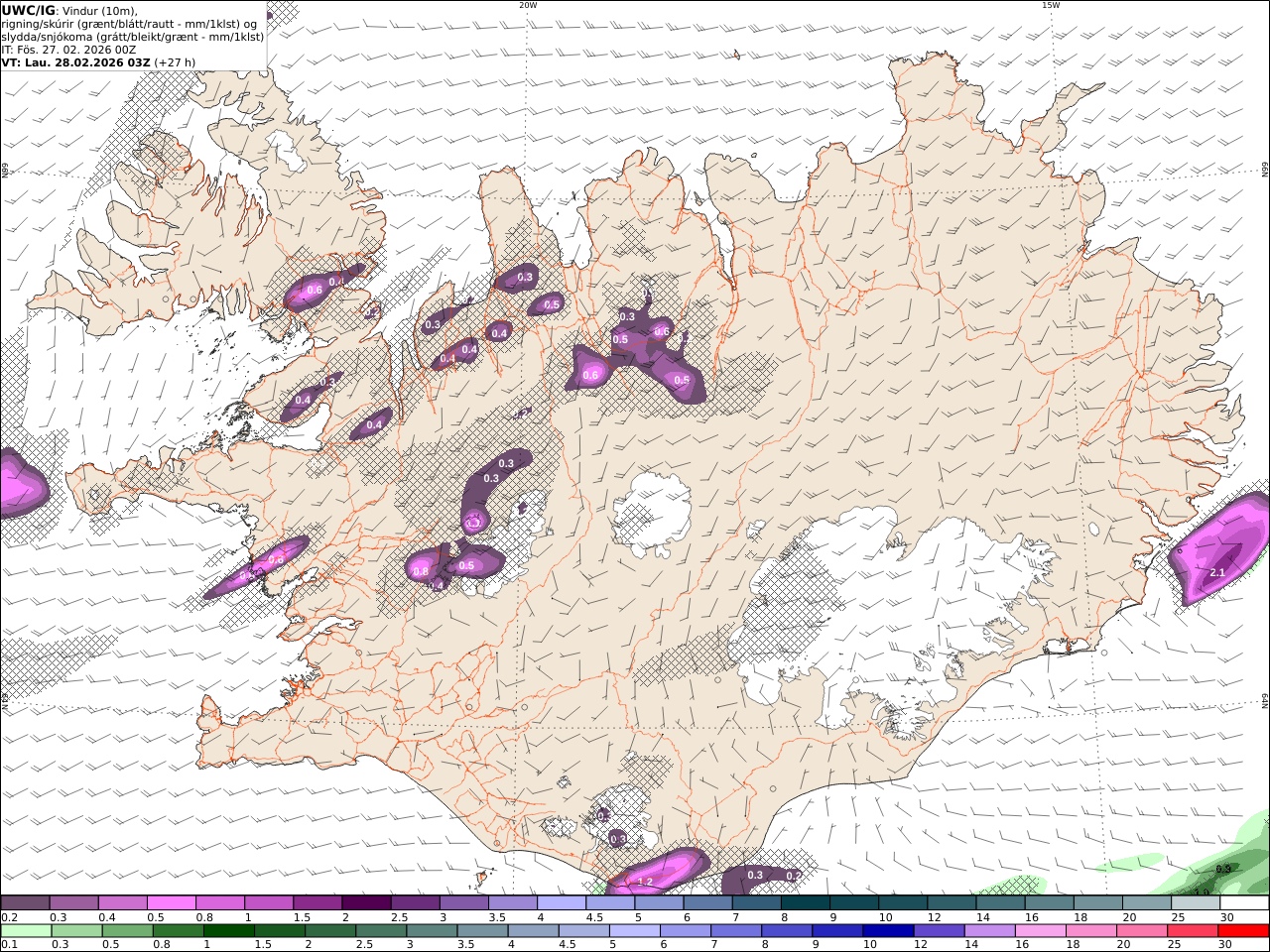Click the '0.1' value label under the bottom legend row

pyautogui.click(x=7, y=944)
